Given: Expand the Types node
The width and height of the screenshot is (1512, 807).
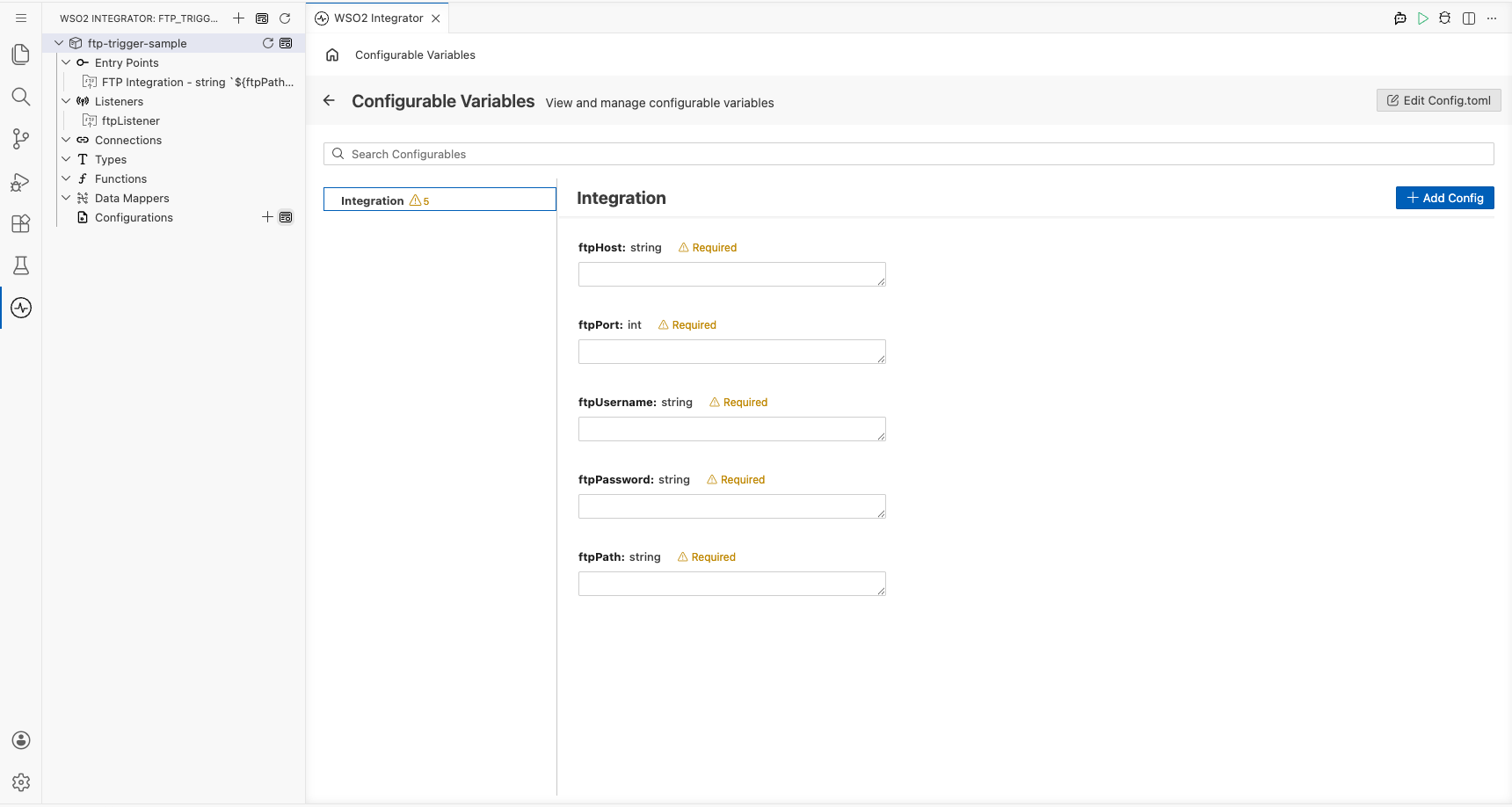Looking at the screenshot, I should click(66, 159).
